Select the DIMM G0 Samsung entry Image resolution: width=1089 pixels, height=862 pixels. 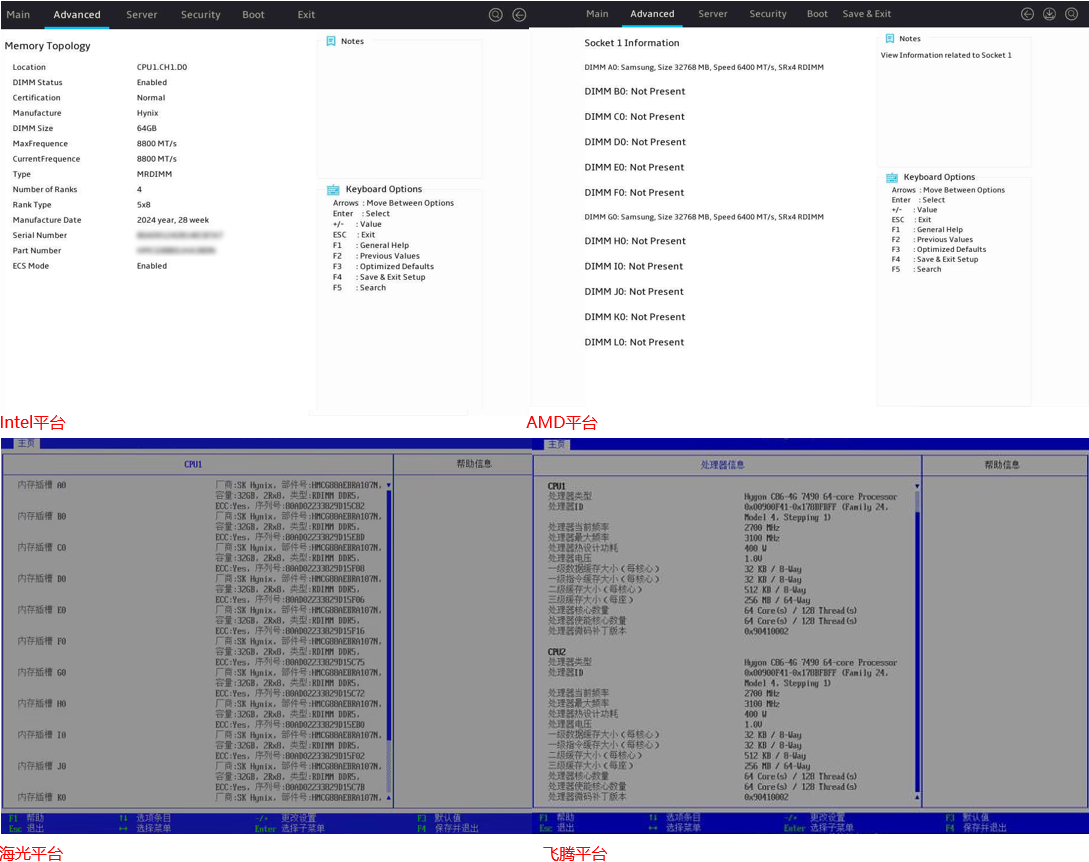pyautogui.click(x=703, y=217)
